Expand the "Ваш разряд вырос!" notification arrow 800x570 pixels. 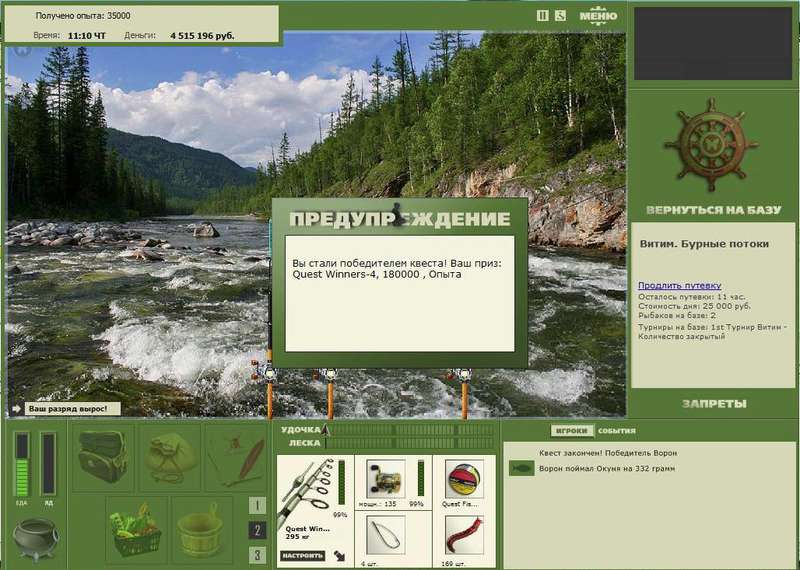(16, 409)
